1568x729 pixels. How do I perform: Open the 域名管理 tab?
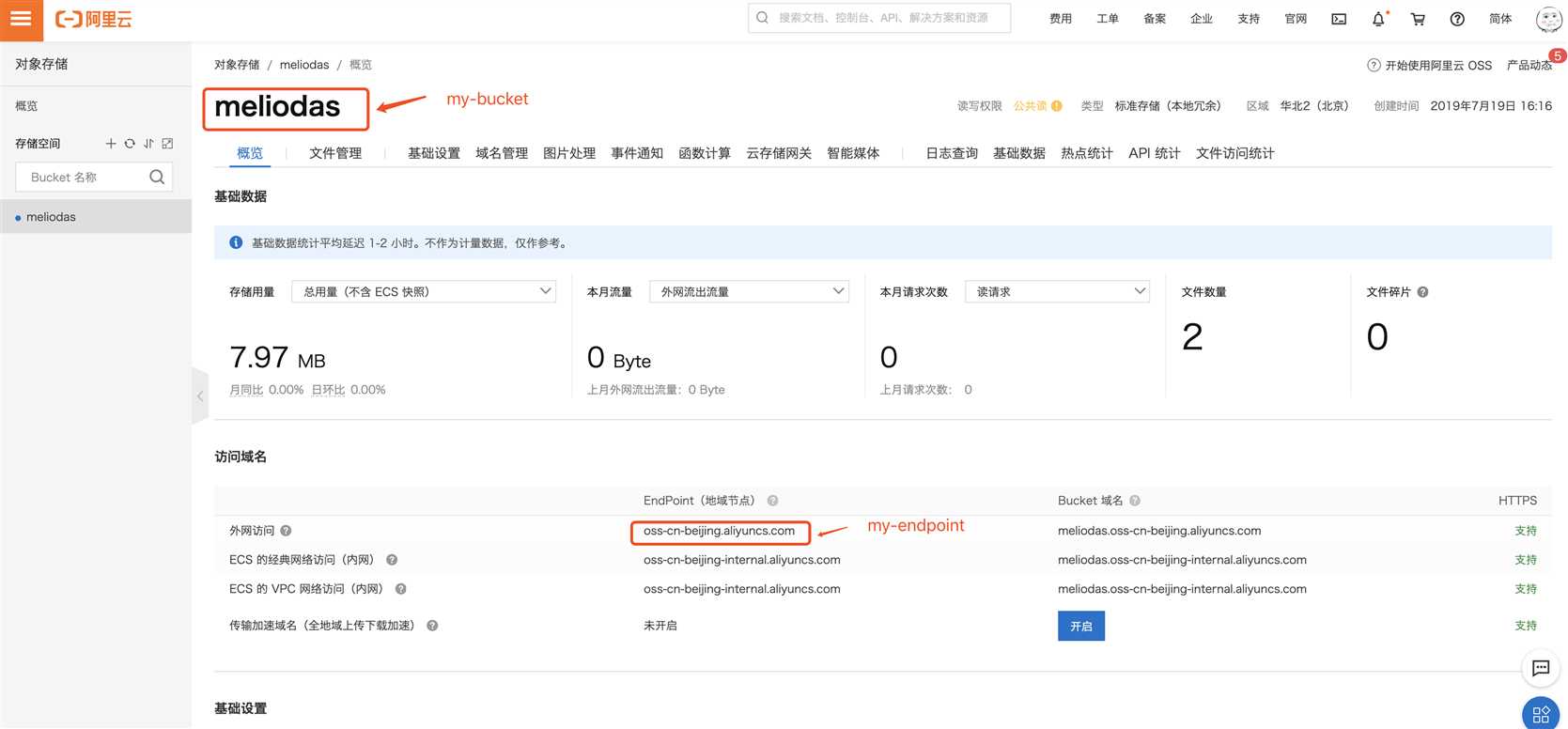(502, 153)
